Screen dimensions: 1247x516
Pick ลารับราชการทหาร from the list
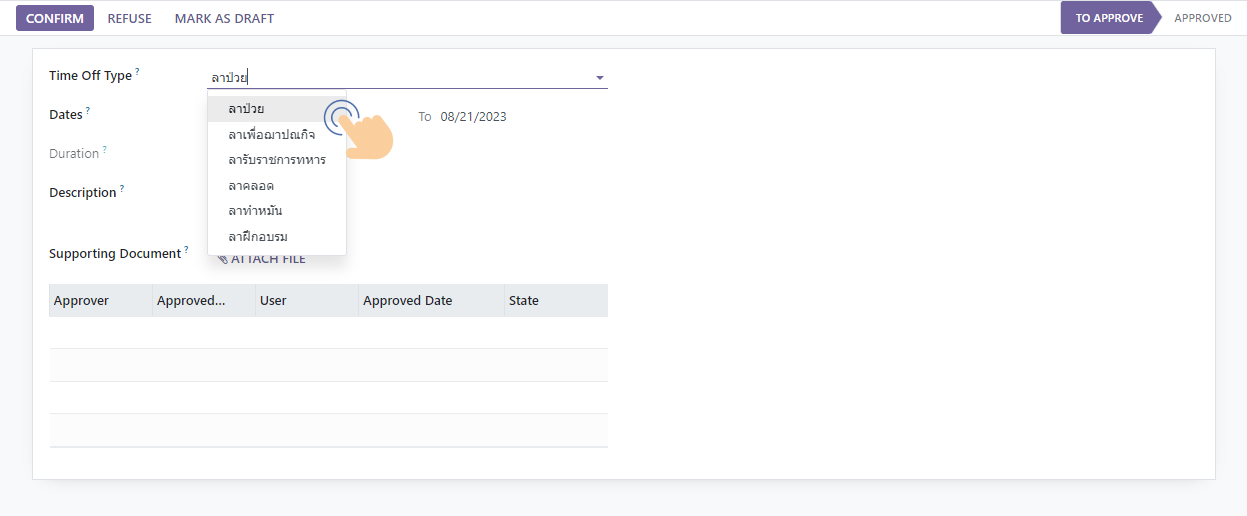tap(276, 160)
